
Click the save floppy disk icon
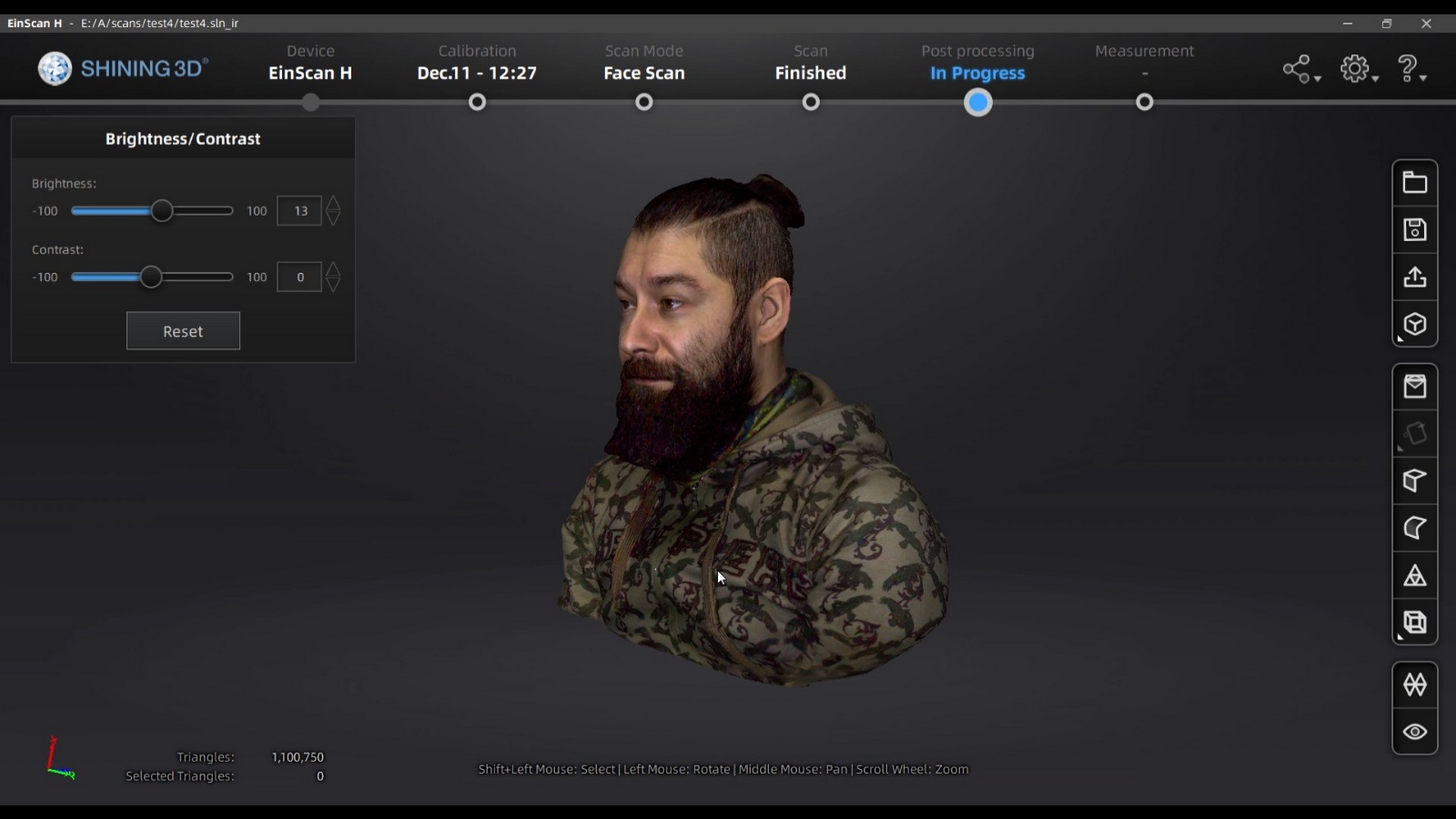point(1414,230)
